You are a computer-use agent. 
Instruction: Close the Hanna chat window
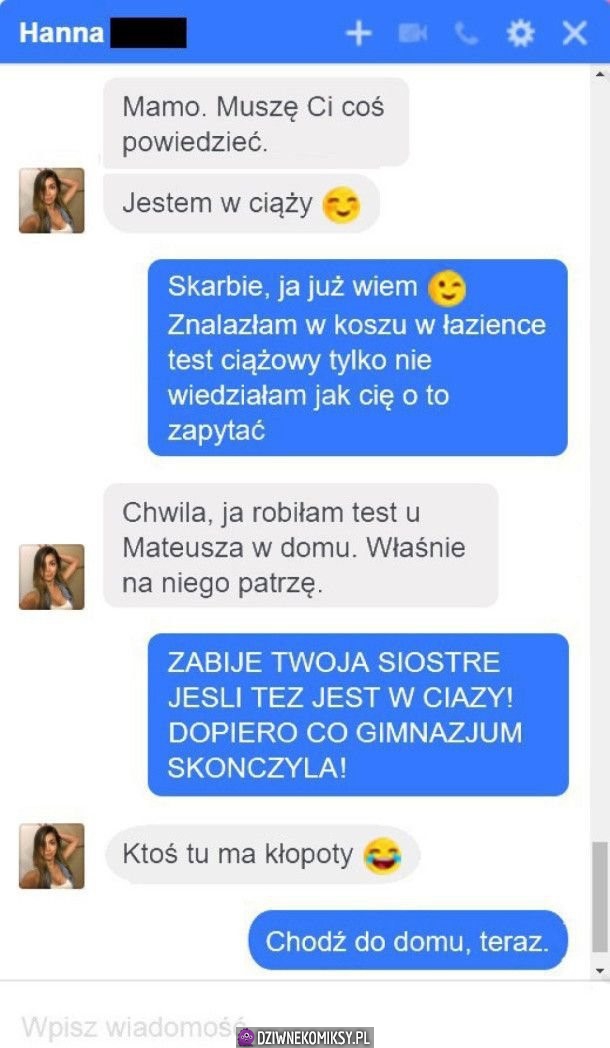coord(575,33)
